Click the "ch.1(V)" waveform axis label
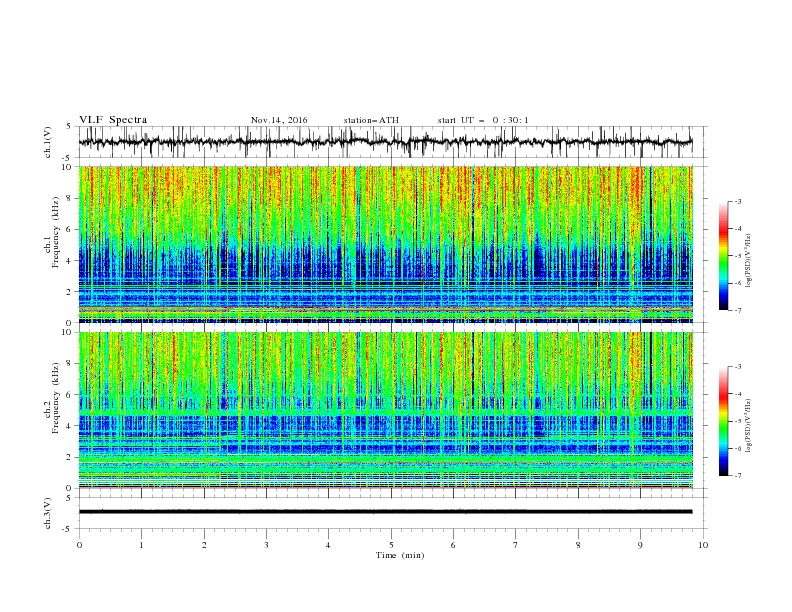 click(48, 142)
